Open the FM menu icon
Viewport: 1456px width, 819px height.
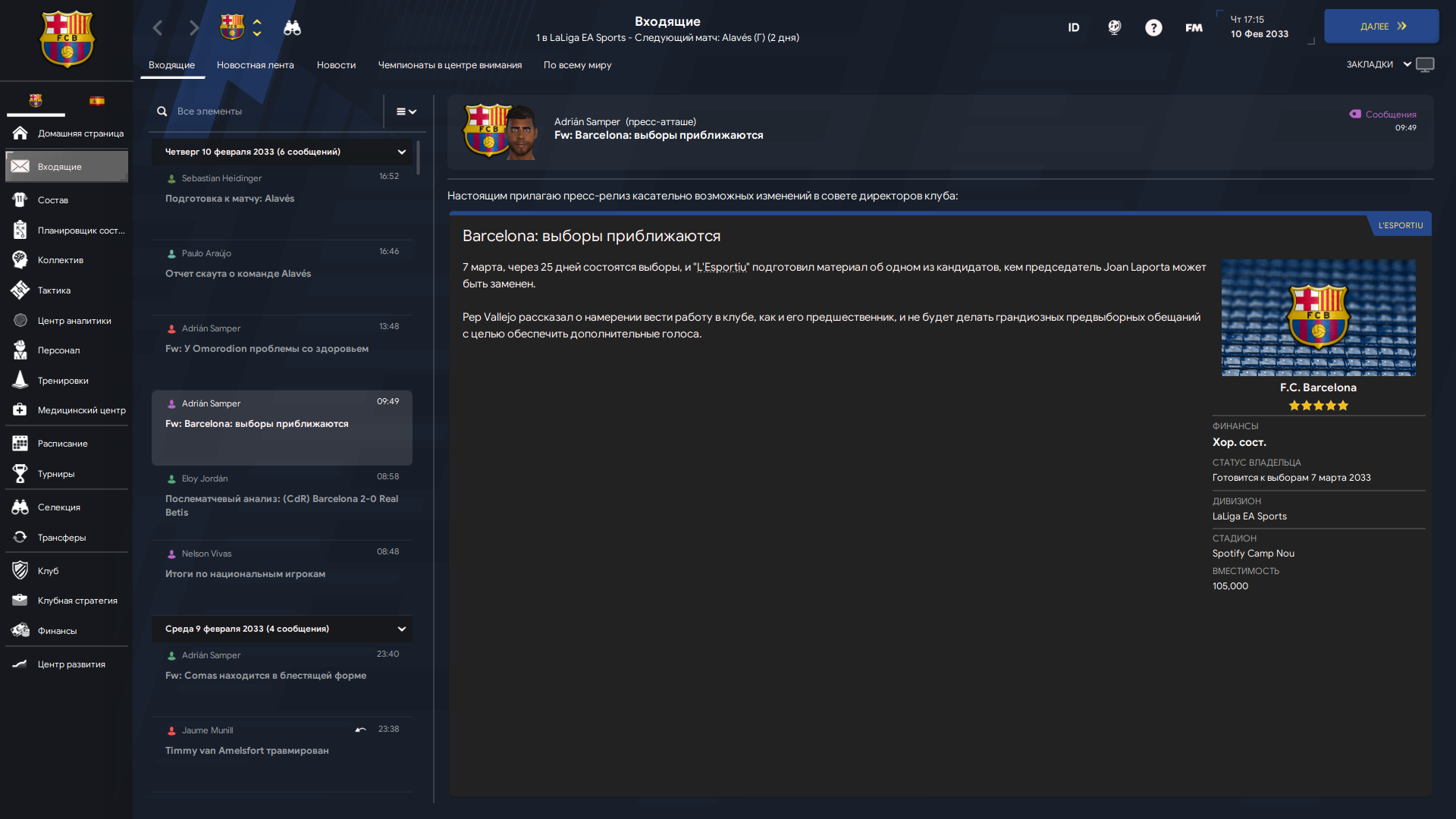click(1194, 28)
